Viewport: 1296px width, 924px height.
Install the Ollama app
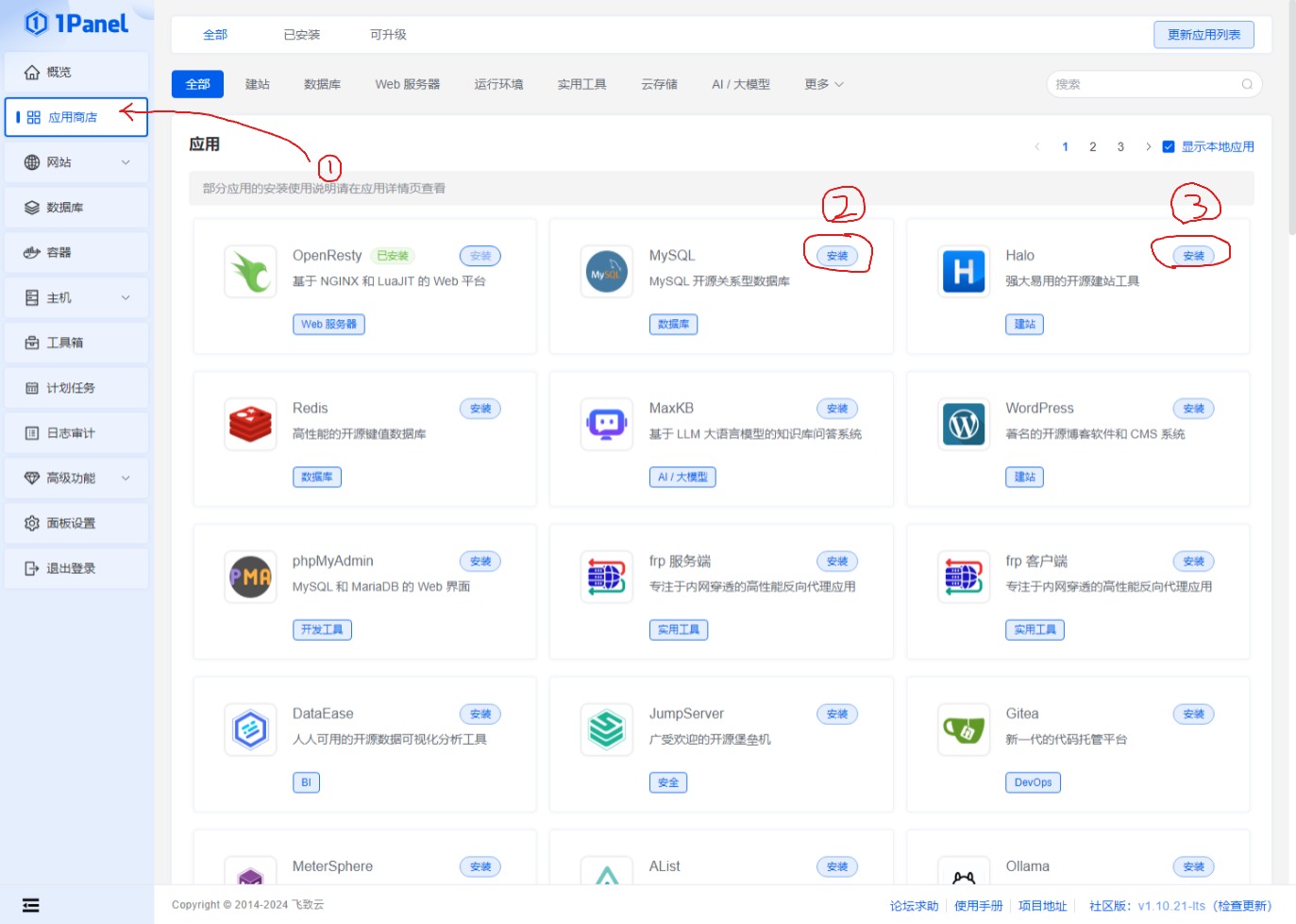tap(1194, 866)
